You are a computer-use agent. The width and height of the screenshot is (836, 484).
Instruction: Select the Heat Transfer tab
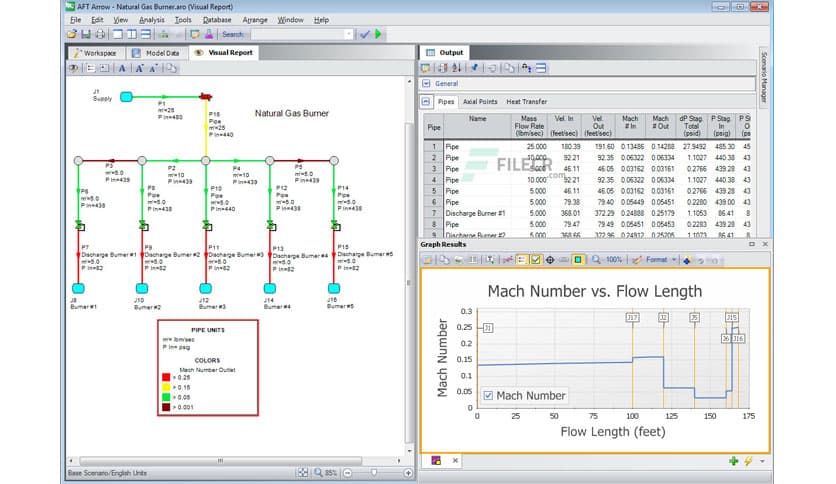pos(526,101)
